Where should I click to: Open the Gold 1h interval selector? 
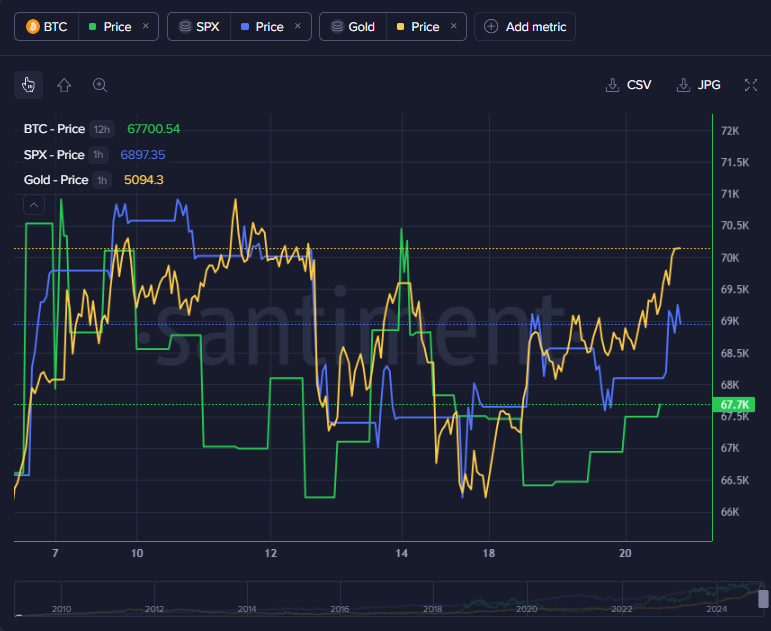(x=102, y=180)
